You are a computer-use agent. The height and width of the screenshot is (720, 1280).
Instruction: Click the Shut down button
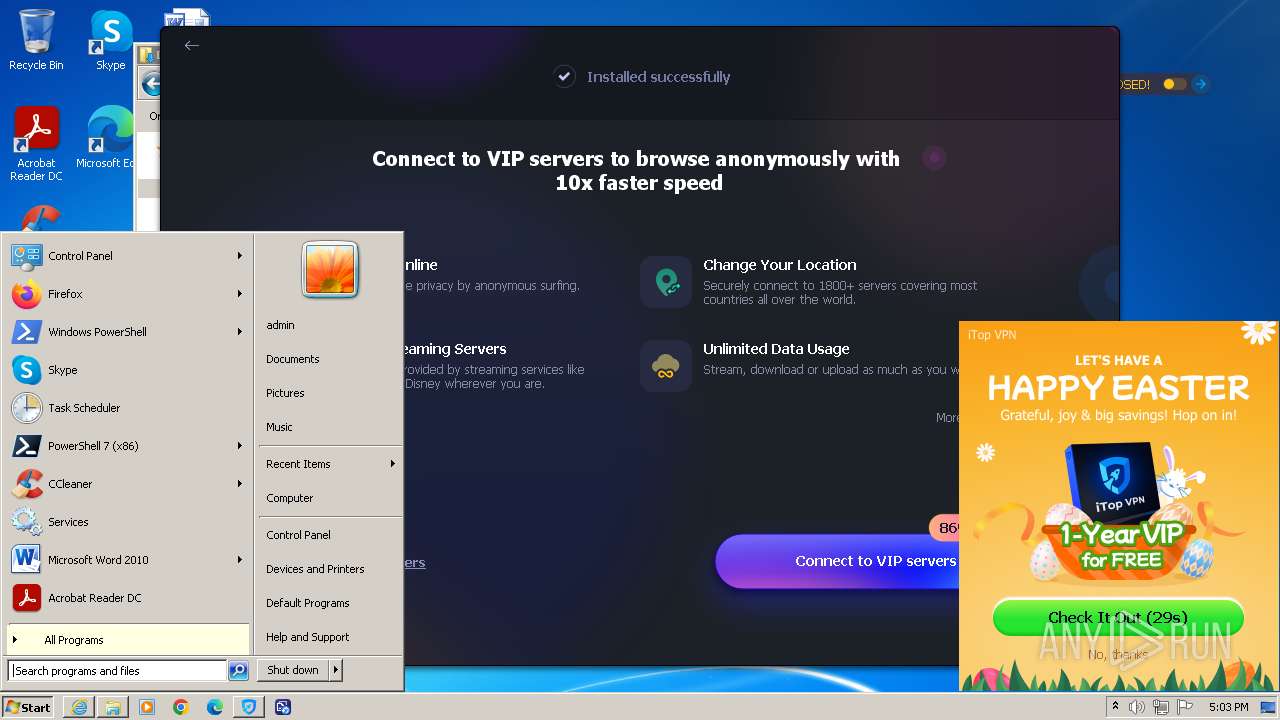pyautogui.click(x=293, y=670)
